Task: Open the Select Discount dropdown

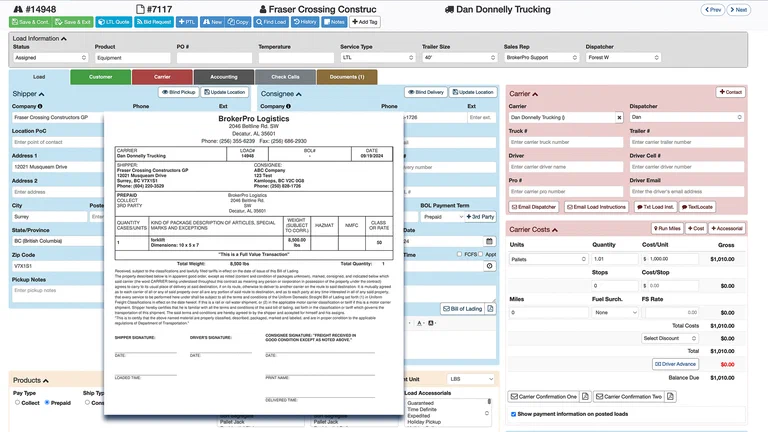Action: tap(670, 338)
